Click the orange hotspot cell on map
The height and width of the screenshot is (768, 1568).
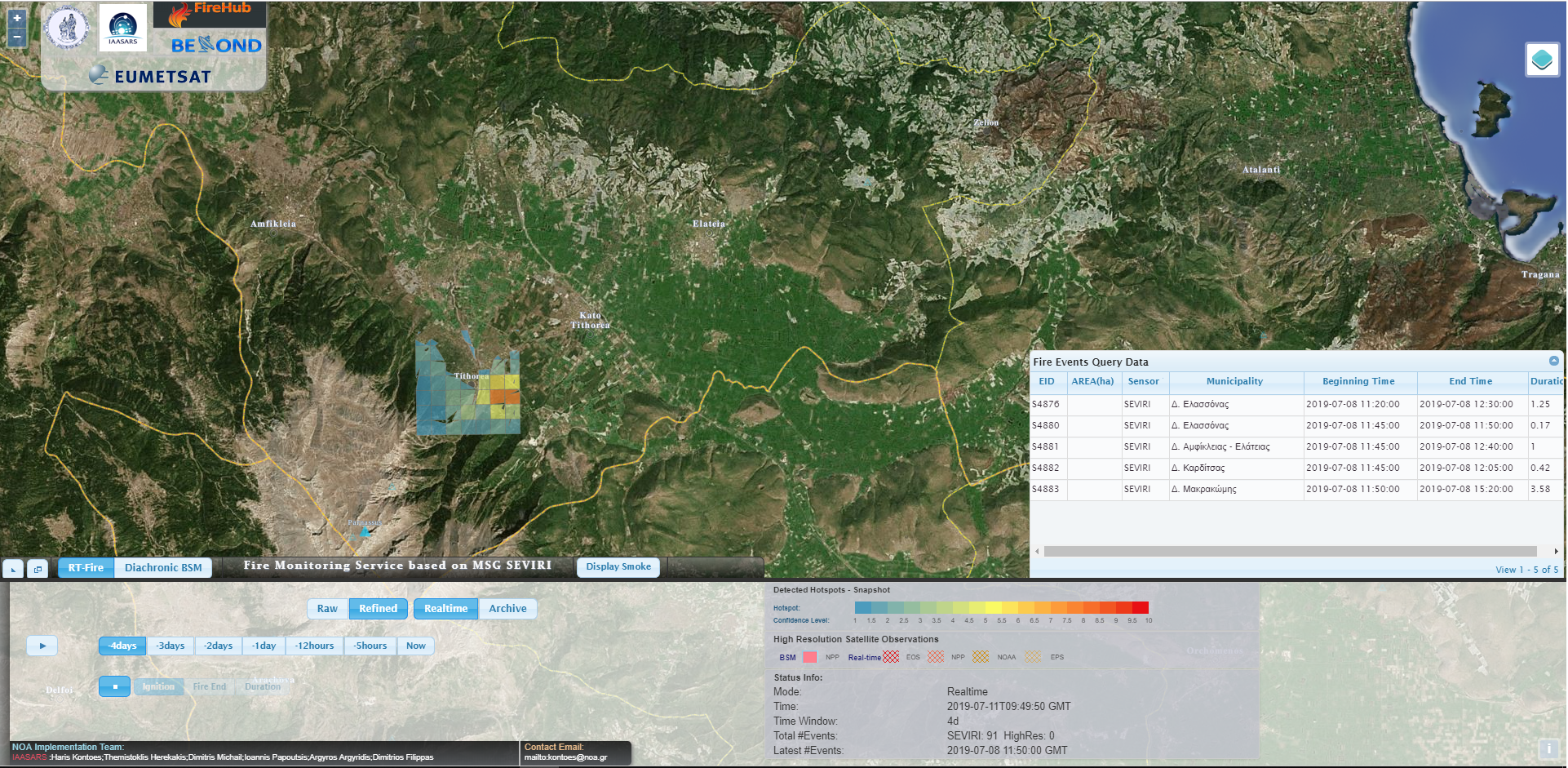tap(505, 397)
